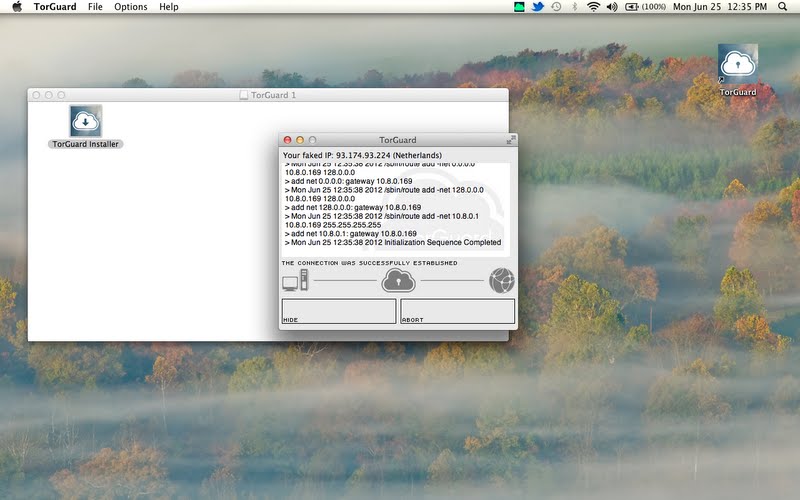Select the TorGuard Installer icon

86,121
